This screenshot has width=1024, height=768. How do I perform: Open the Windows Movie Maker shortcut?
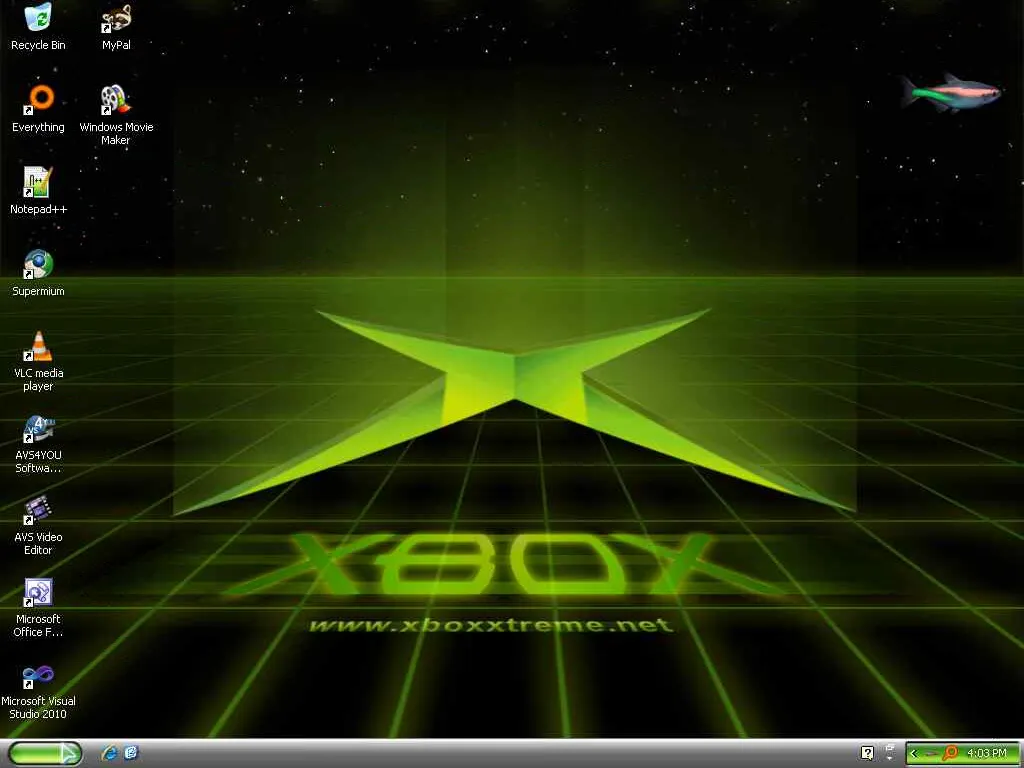coord(116,114)
